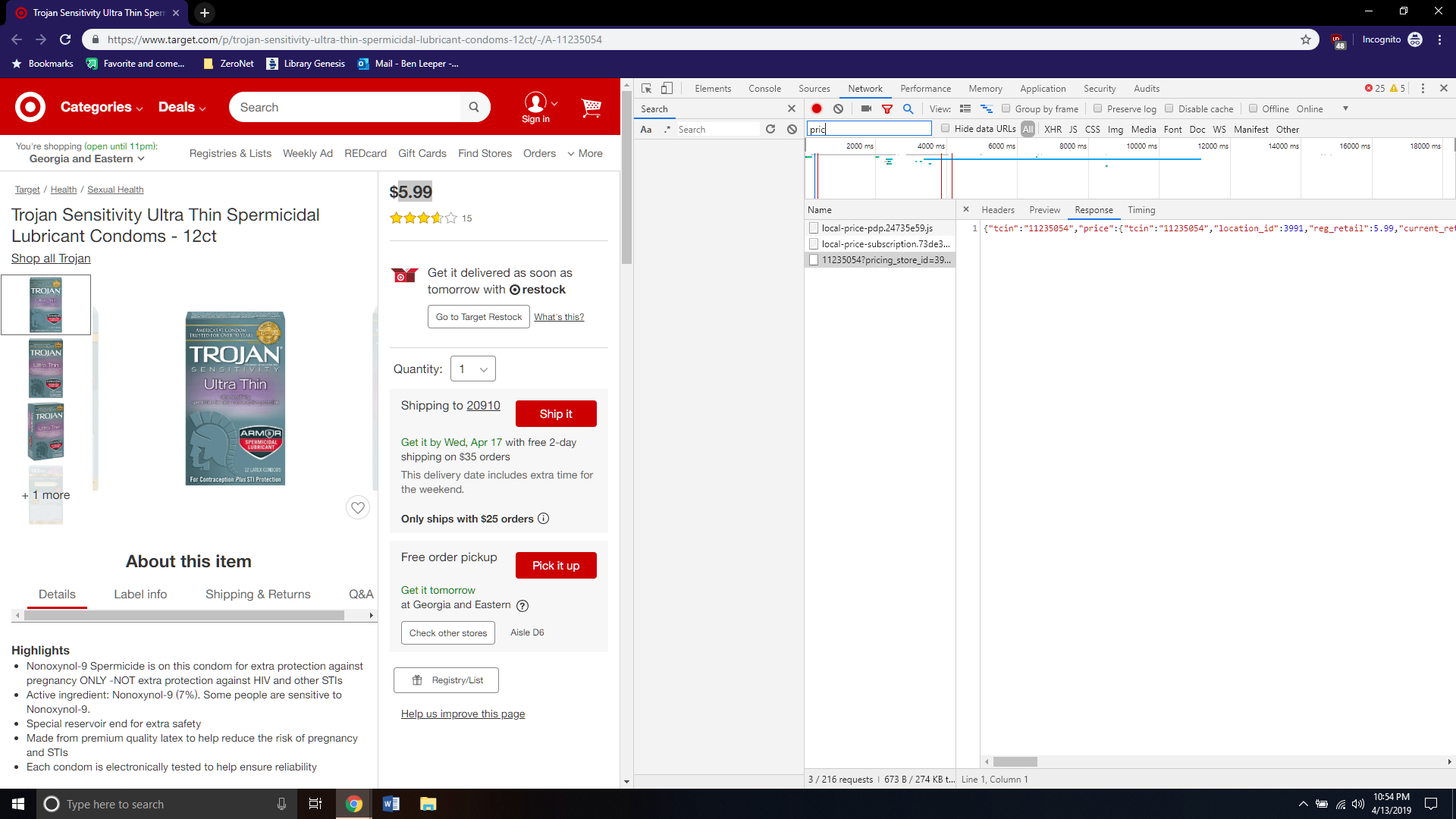Switch to the Headers tab
1456x819 pixels.
997,210
